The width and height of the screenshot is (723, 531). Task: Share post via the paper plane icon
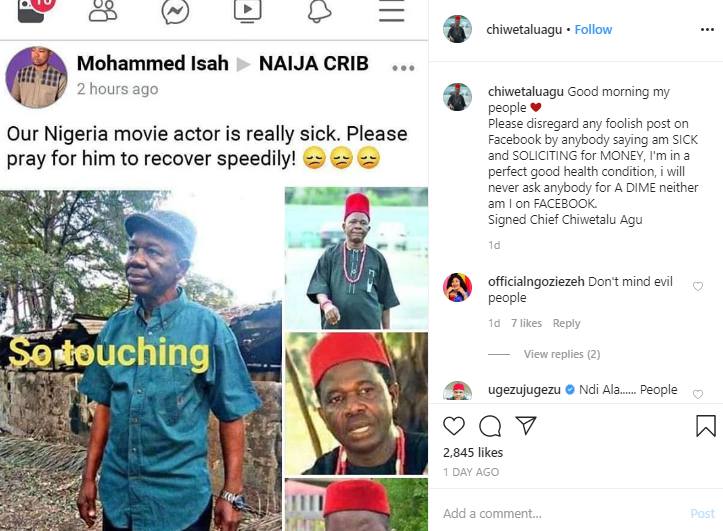526,426
